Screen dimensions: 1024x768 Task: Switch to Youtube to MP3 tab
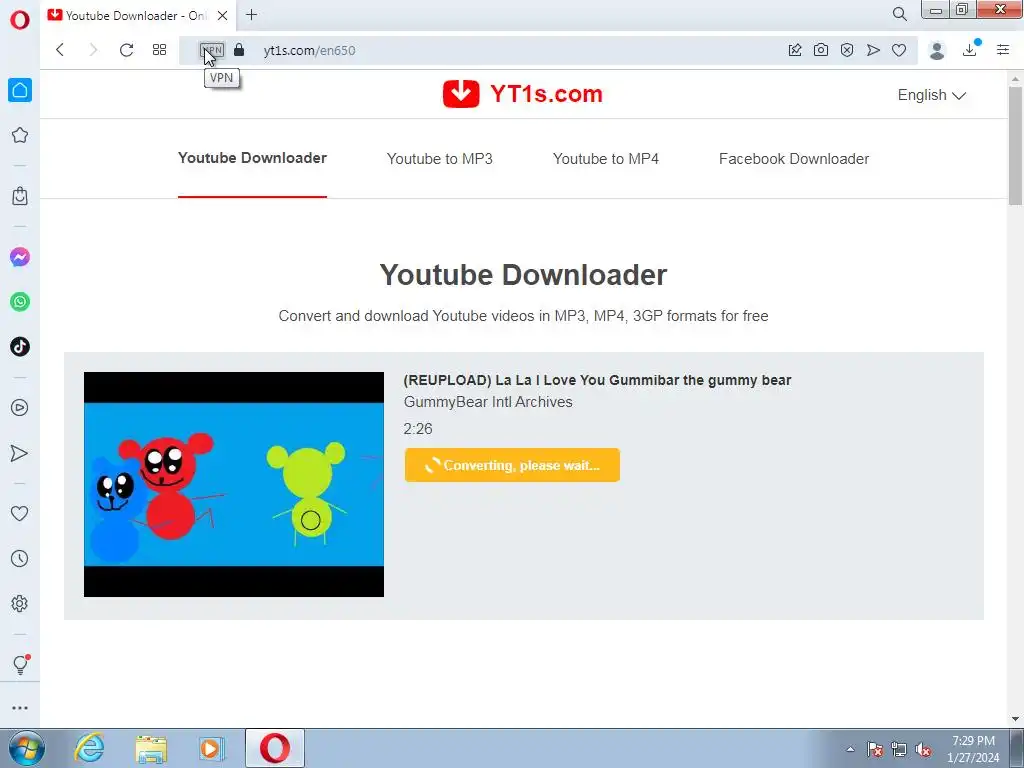tap(440, 159)
